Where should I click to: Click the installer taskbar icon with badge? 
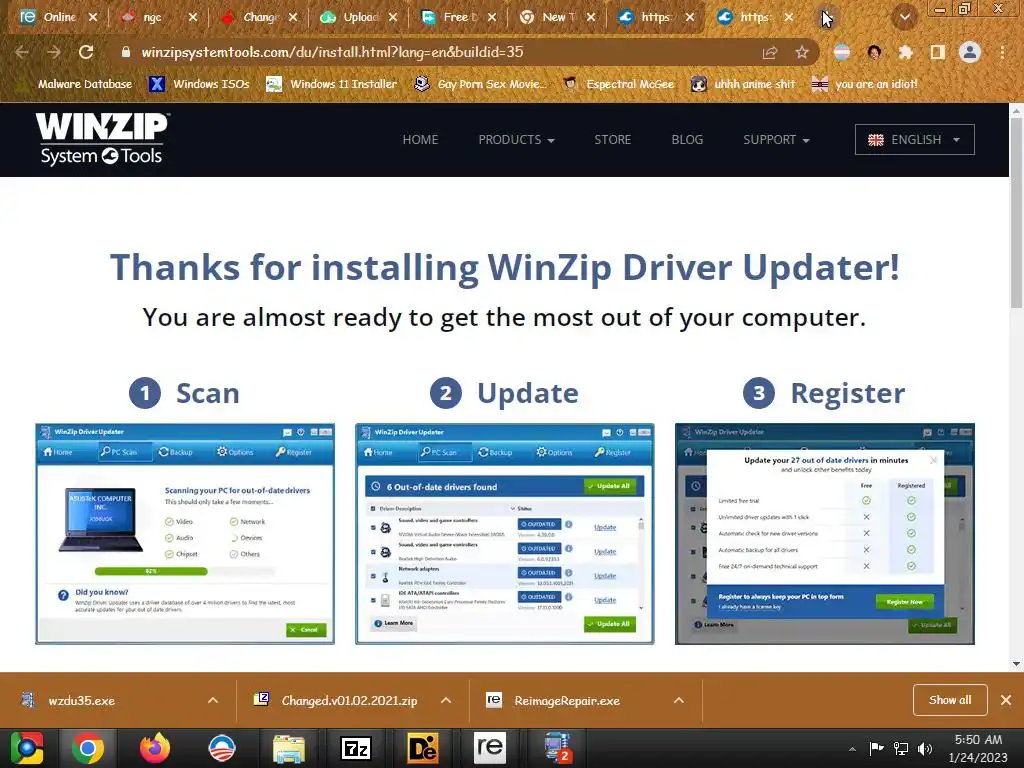(x=556, y=748)
